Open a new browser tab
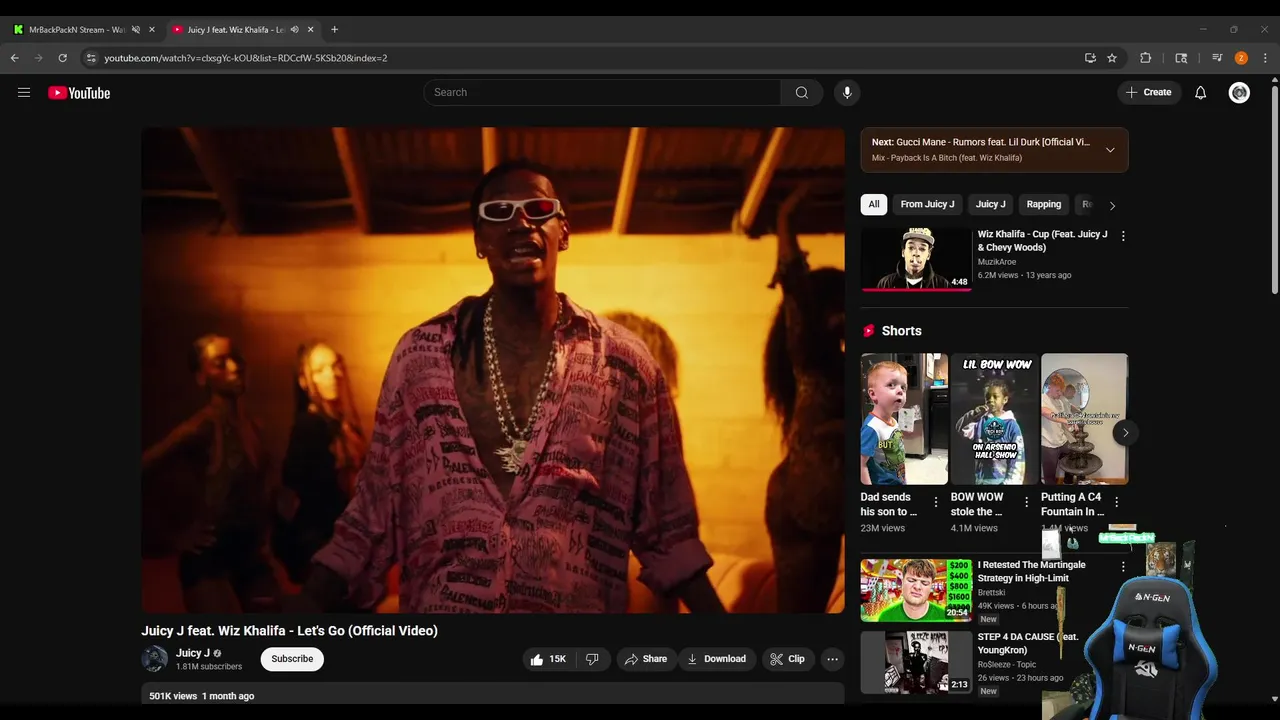The width and height of the screenshot is (1280, 720). pyautogui.click(x=334, y=30)
